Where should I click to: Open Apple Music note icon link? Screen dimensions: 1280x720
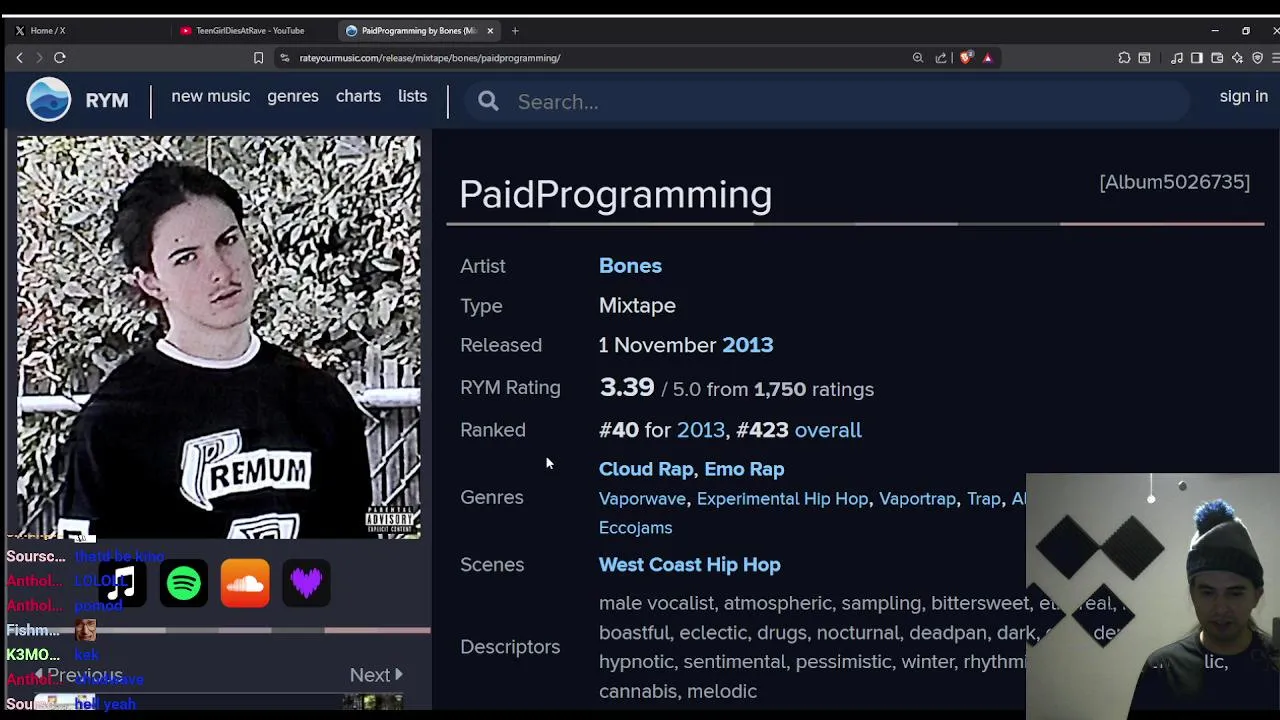pos(122,583)
